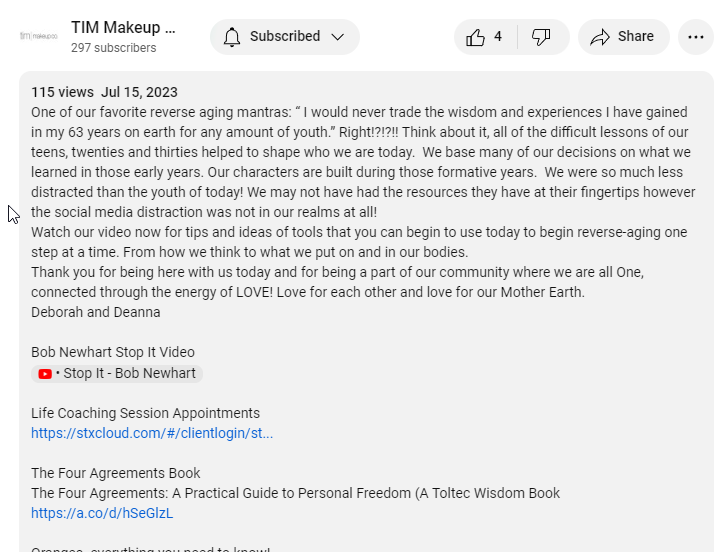Open the three-dot more actions menu
728x552 pixels.
(695, 37)
